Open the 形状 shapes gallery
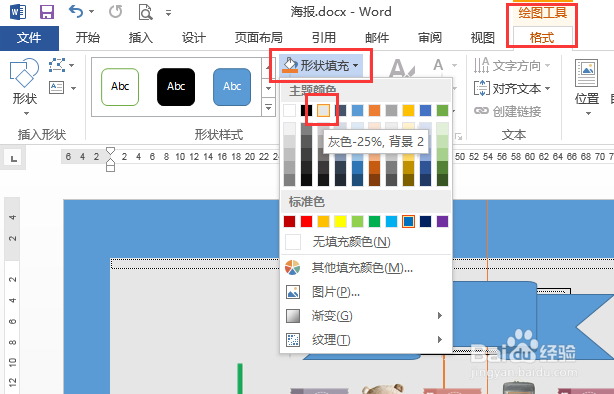The width and height of the screenshot is (614, 394). [24, 87]
